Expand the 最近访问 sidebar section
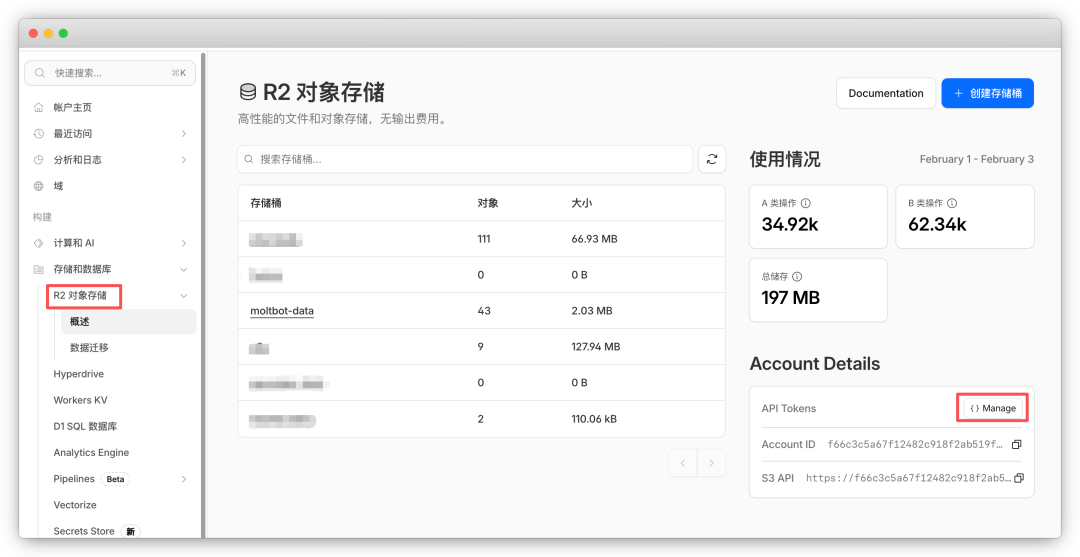 tap(184, 133)
